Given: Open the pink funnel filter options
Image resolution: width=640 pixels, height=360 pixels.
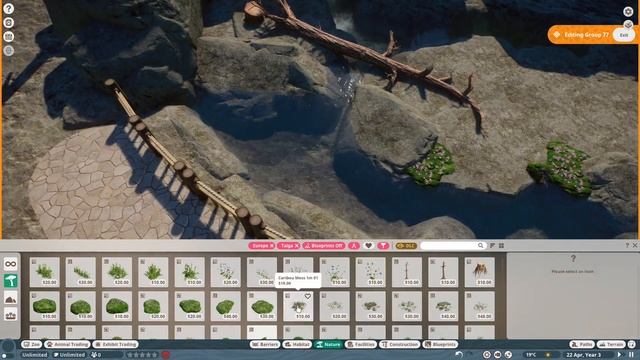Looking at the screenshot, I should click(x=383, y=246).
